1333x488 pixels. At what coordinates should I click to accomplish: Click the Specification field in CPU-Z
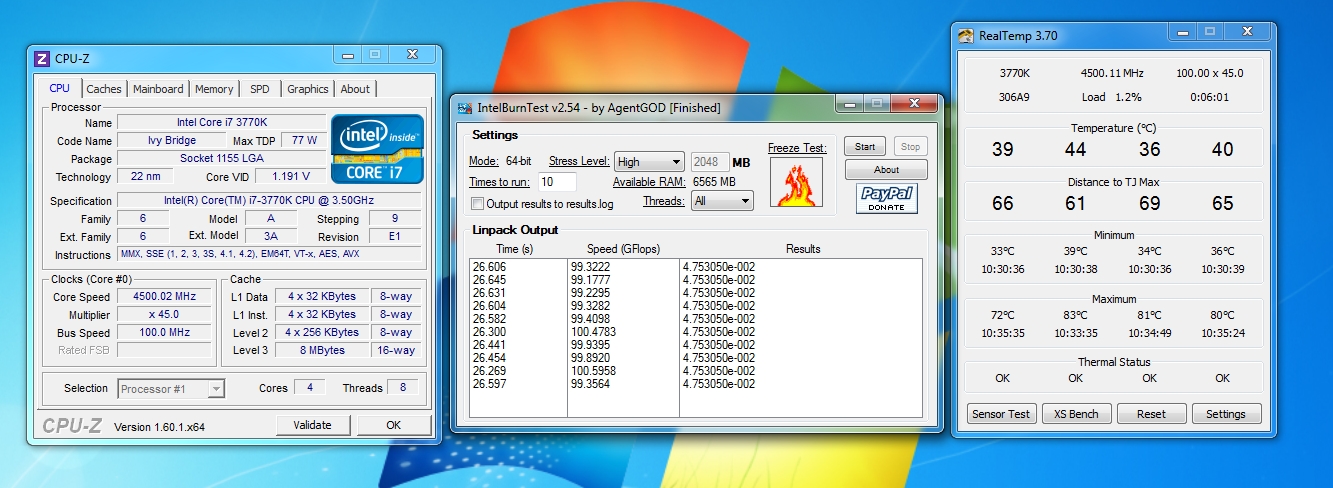click(270, 200)
